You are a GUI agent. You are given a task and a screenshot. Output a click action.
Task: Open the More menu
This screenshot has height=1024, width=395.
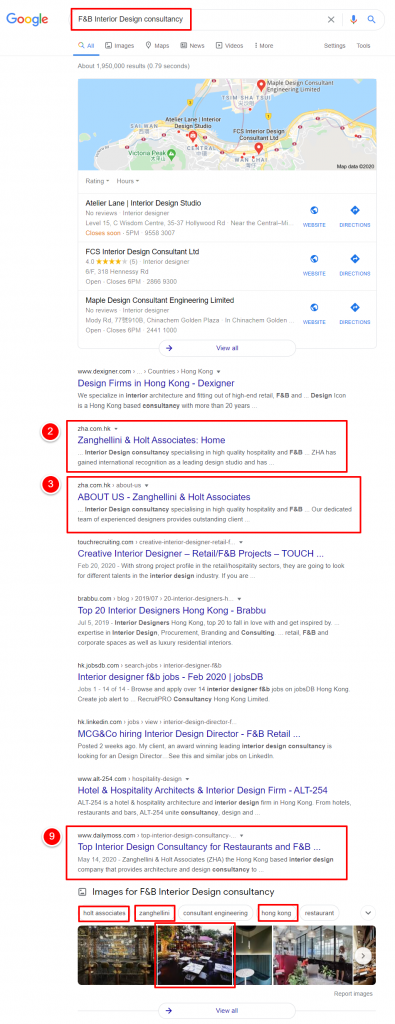(263, 46)
